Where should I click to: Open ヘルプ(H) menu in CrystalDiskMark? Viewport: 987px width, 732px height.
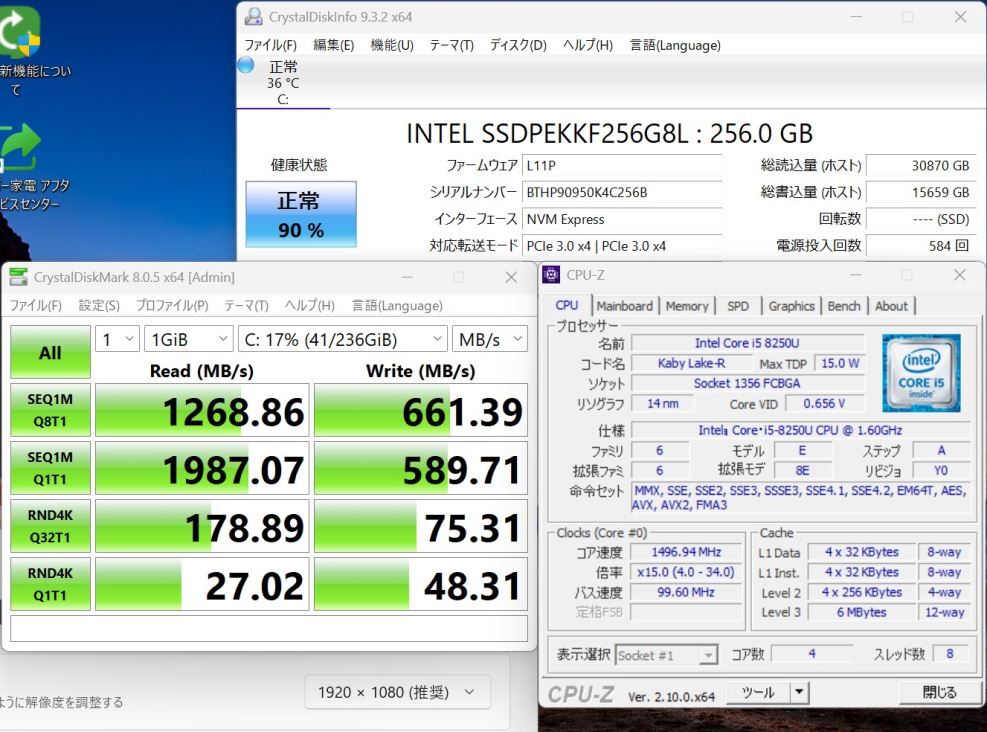point(310,305)
